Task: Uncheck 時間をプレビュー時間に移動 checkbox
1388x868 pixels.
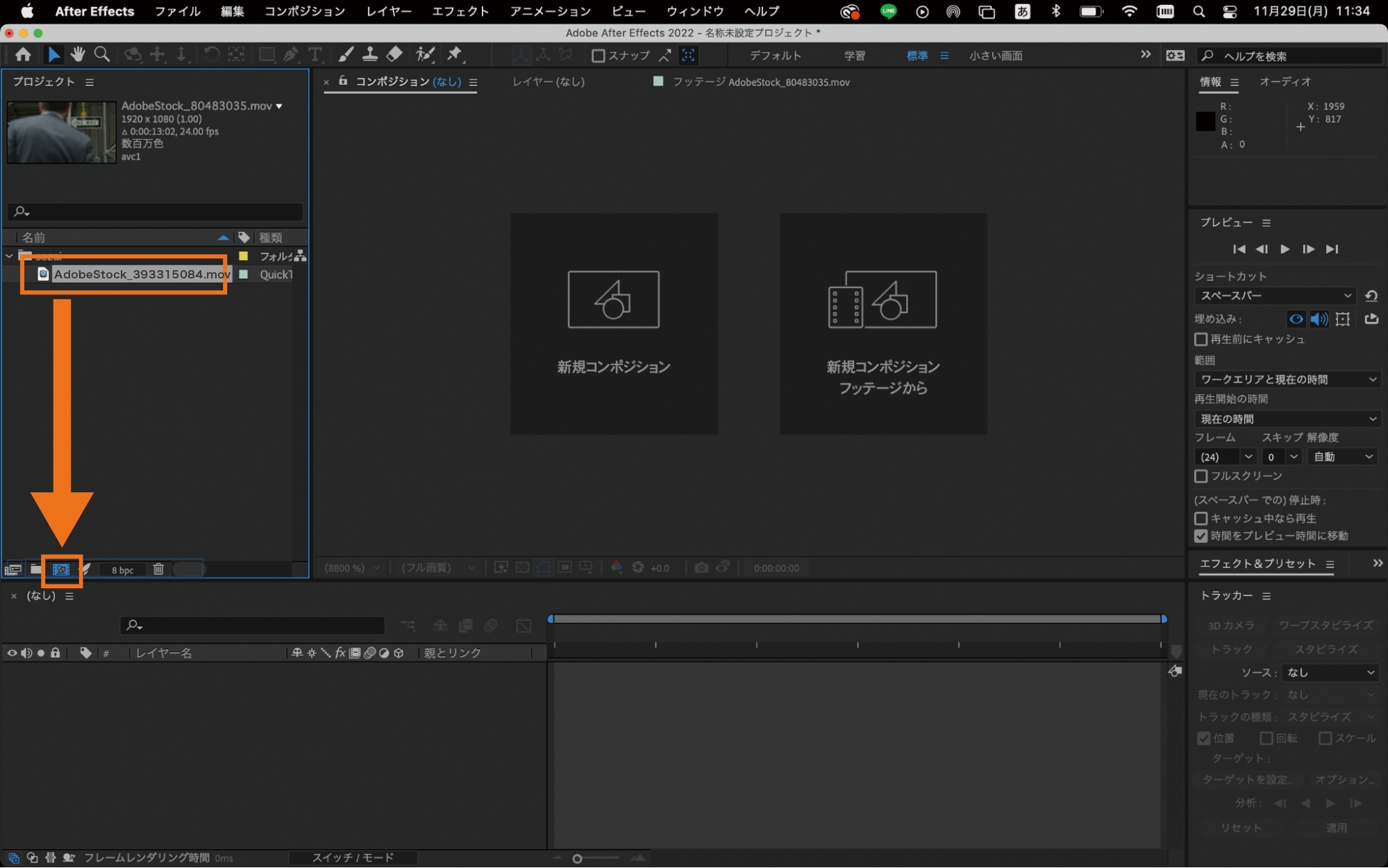Action: [x=1201, y=536]
